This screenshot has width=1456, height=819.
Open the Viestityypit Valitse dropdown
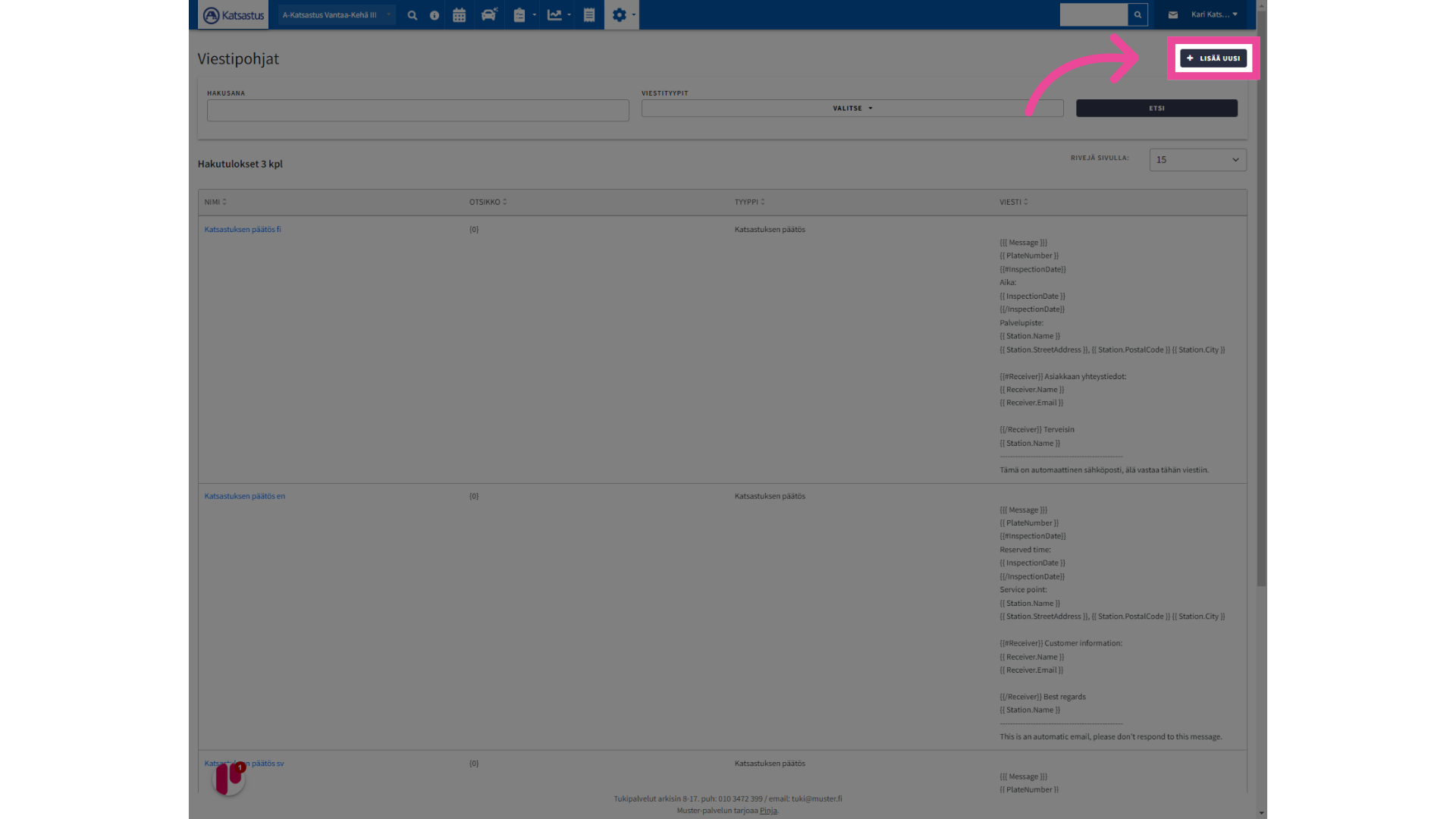pos(852,108)
